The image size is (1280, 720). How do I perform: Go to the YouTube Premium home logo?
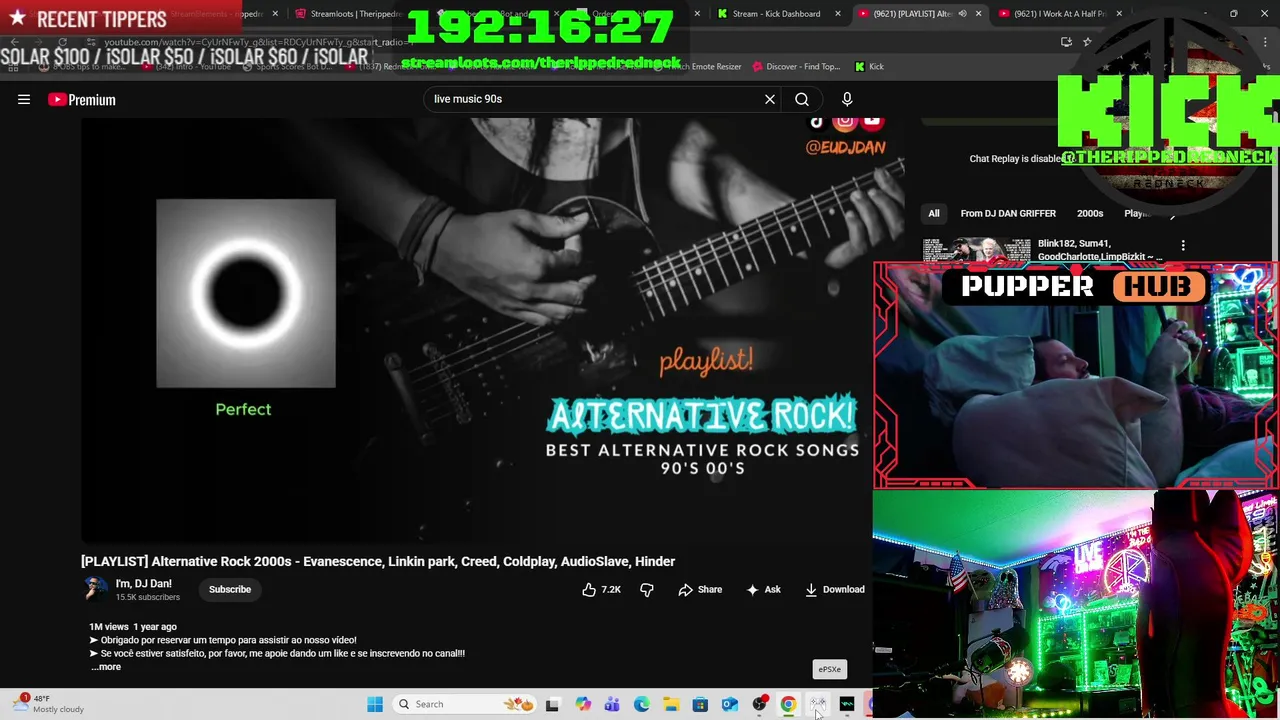coord(82,99)
